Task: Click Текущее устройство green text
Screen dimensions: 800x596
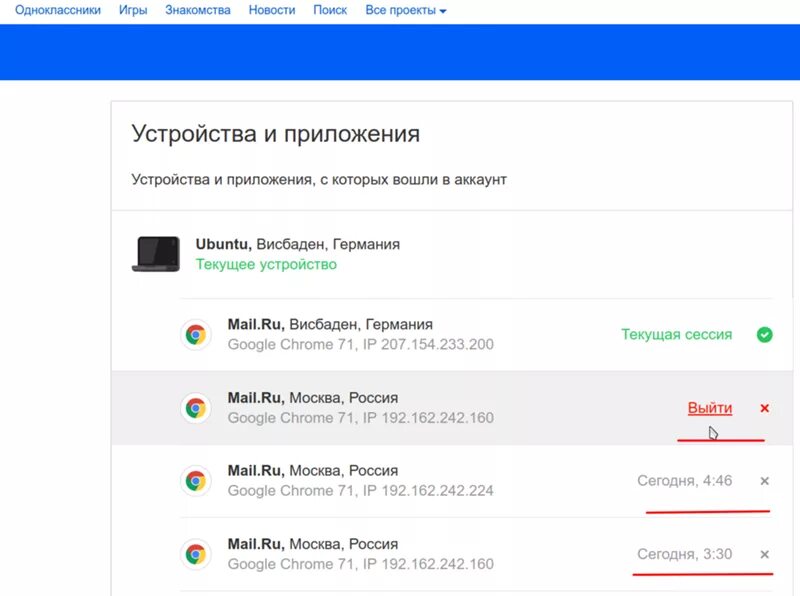Action: [266, 264]
